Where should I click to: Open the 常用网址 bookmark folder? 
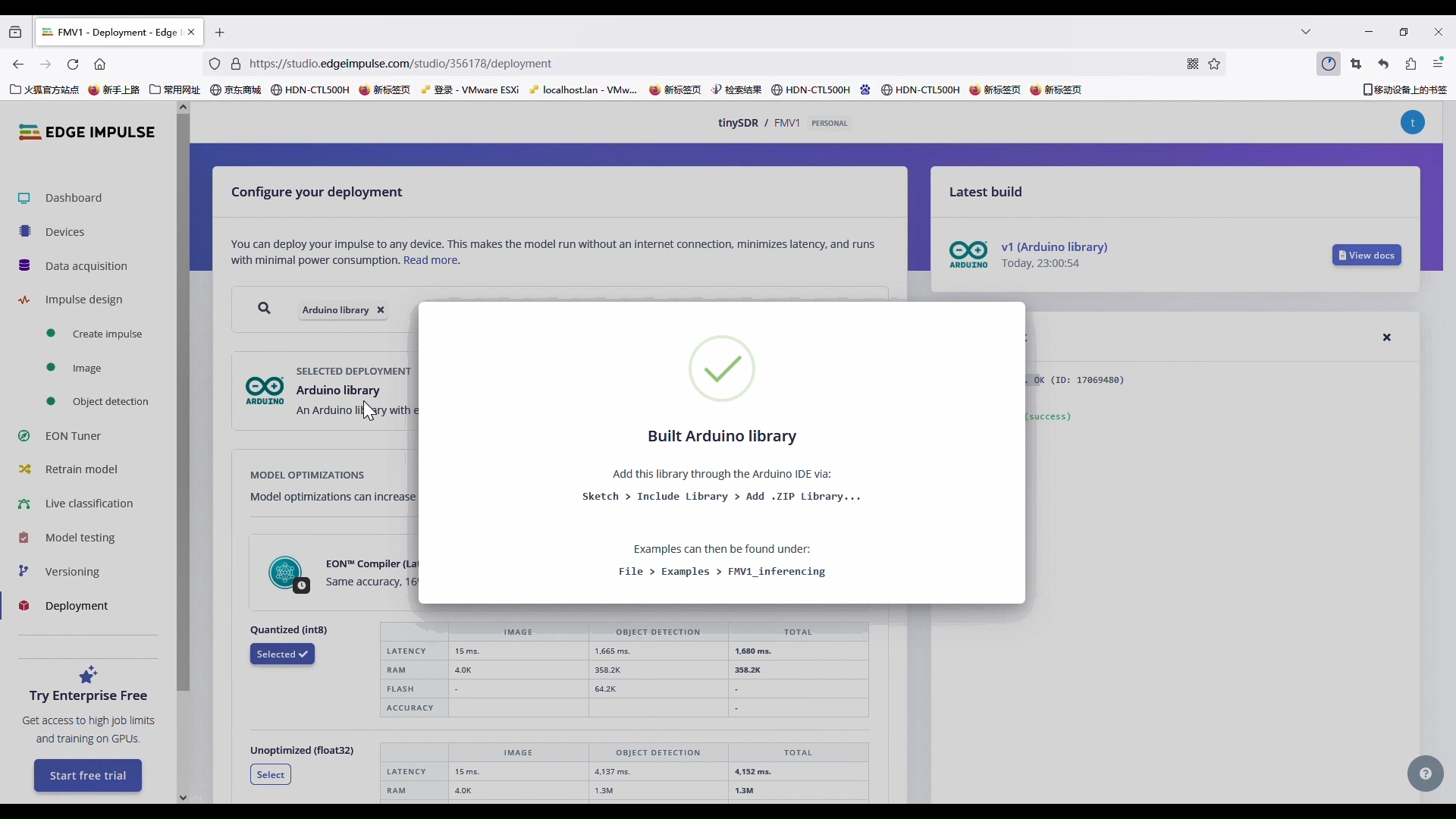175,89
